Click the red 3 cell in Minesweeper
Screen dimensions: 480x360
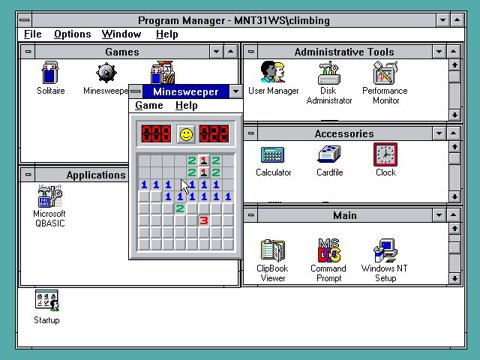click(204, 220)
